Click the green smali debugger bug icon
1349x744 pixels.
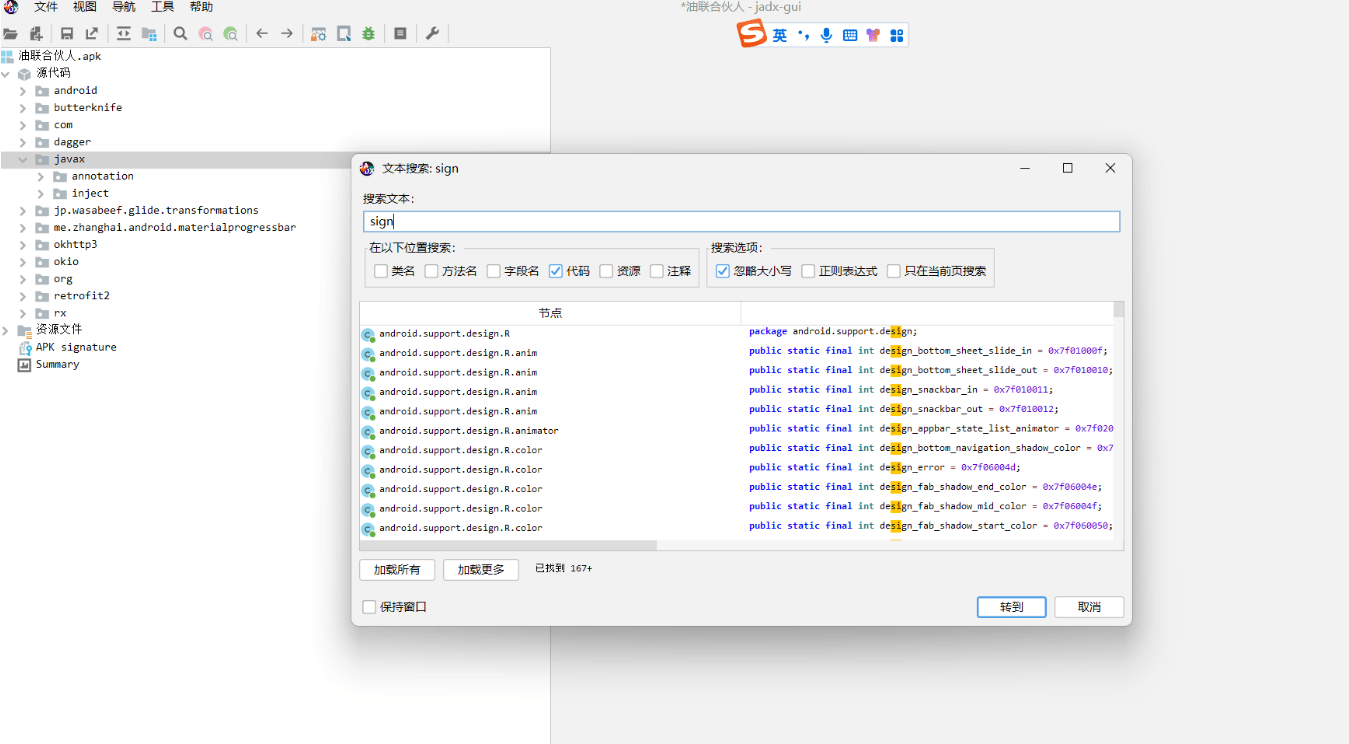pyautogui.click(x=368, y=33)
